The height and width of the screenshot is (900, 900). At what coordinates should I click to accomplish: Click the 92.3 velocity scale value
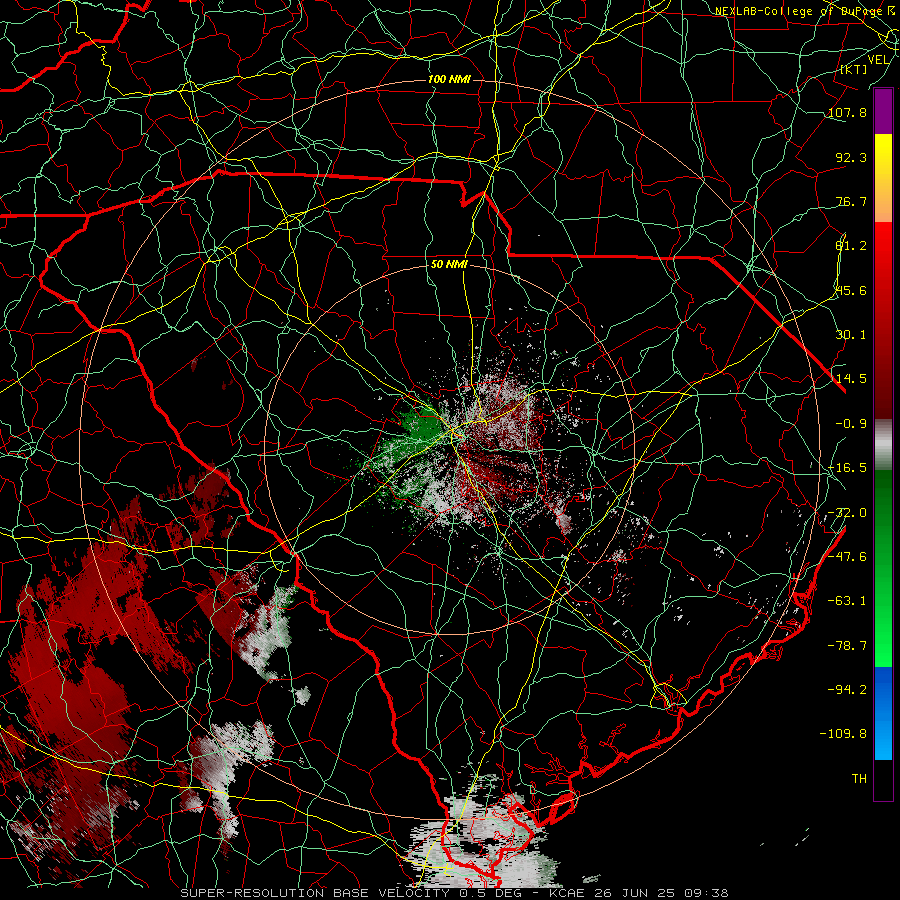[x=851, y=157]
